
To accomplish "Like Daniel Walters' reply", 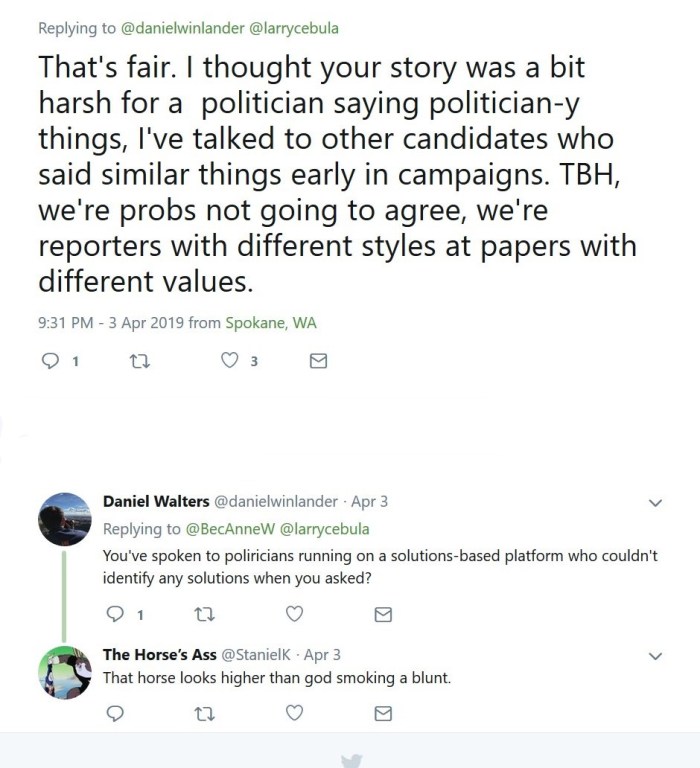I will 294,614.
